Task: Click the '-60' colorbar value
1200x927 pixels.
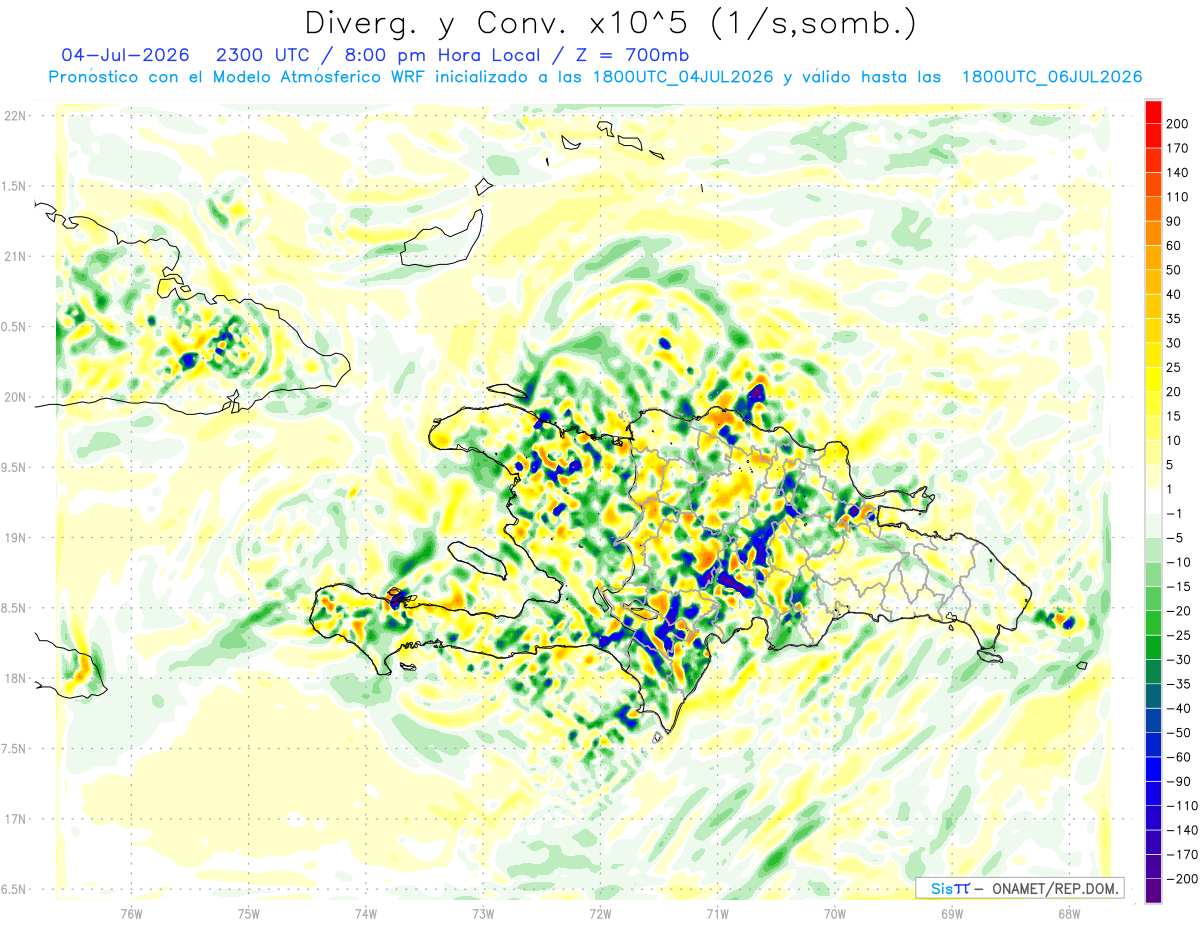Action: tap(1178, 757)
